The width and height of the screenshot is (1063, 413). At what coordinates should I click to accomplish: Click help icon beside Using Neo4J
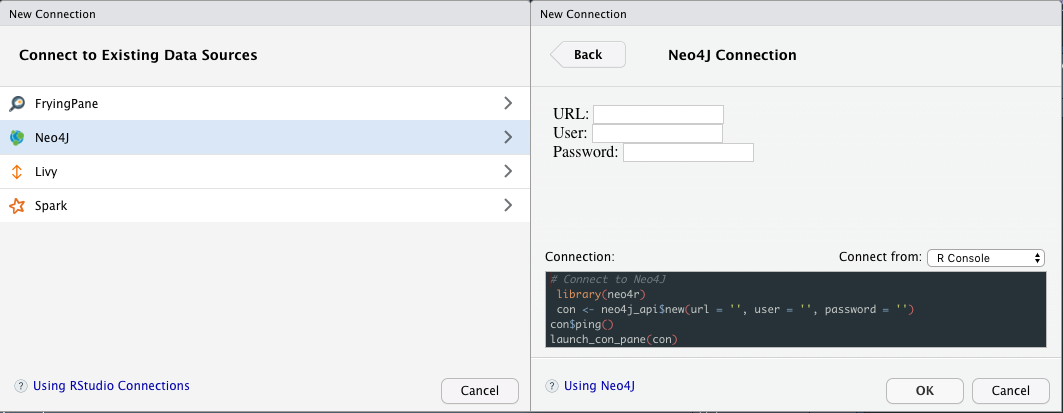tap(552, 386)
